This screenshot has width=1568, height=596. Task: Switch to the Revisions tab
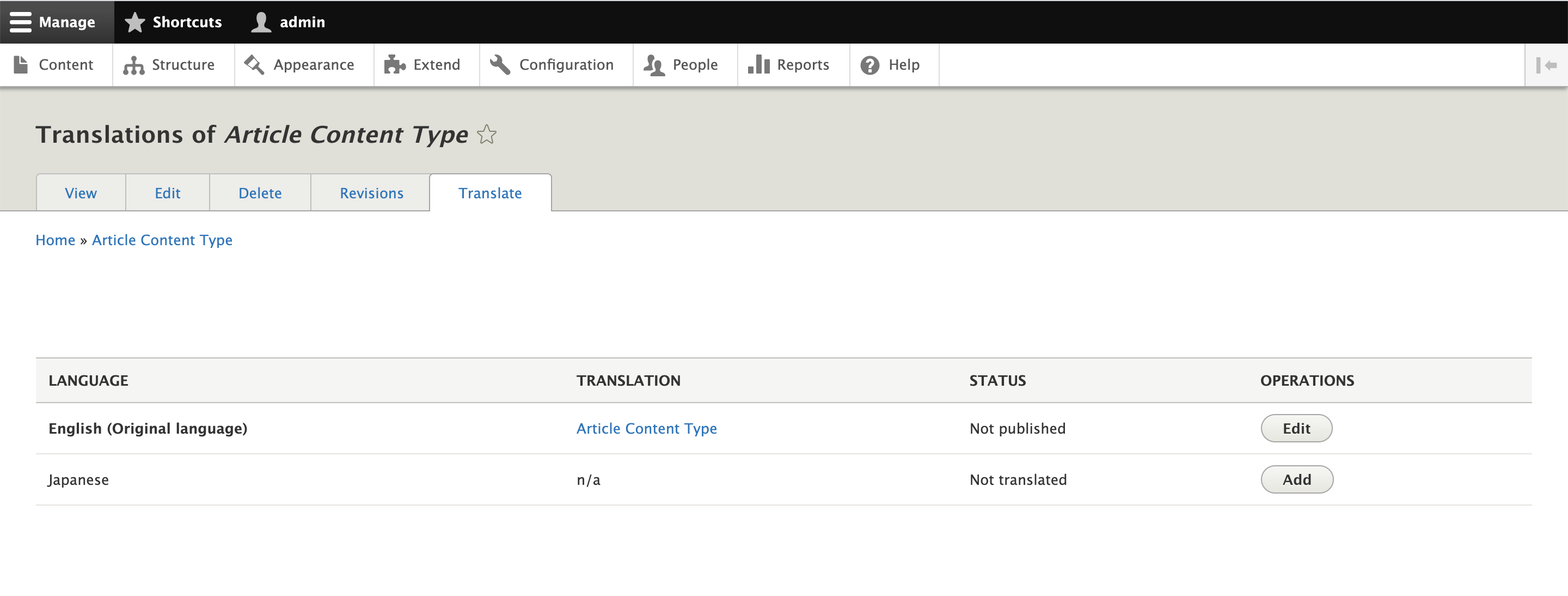[x=370, y=192]
